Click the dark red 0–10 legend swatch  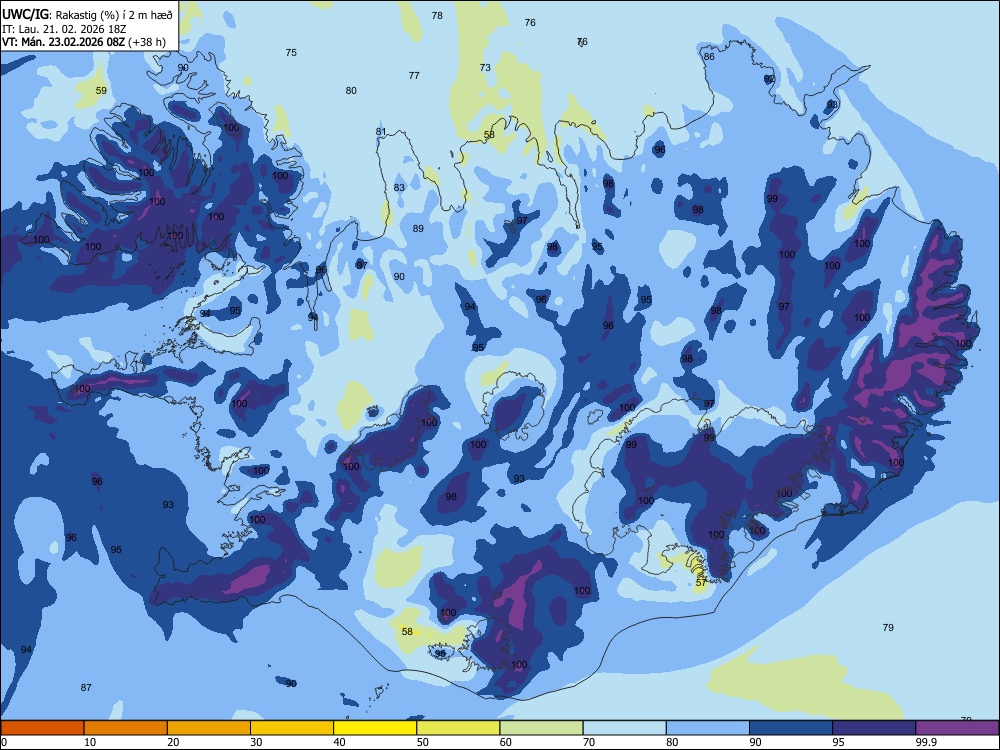tap(42, 728)
